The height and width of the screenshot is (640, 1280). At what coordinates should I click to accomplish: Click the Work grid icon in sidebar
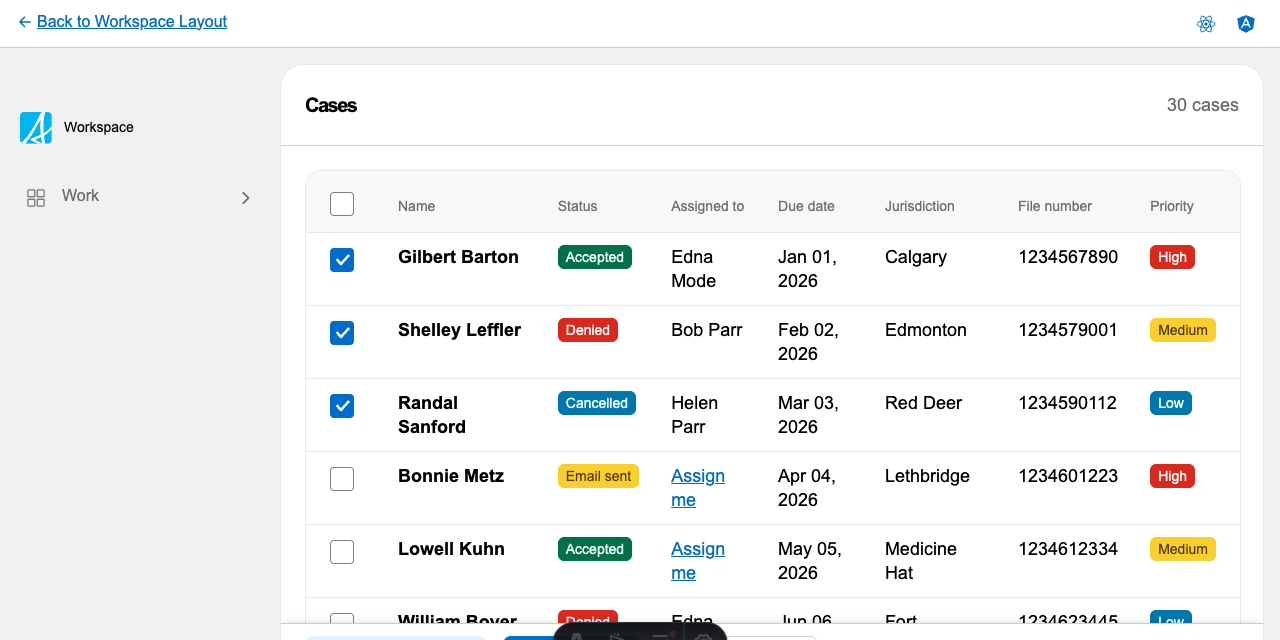36,198
